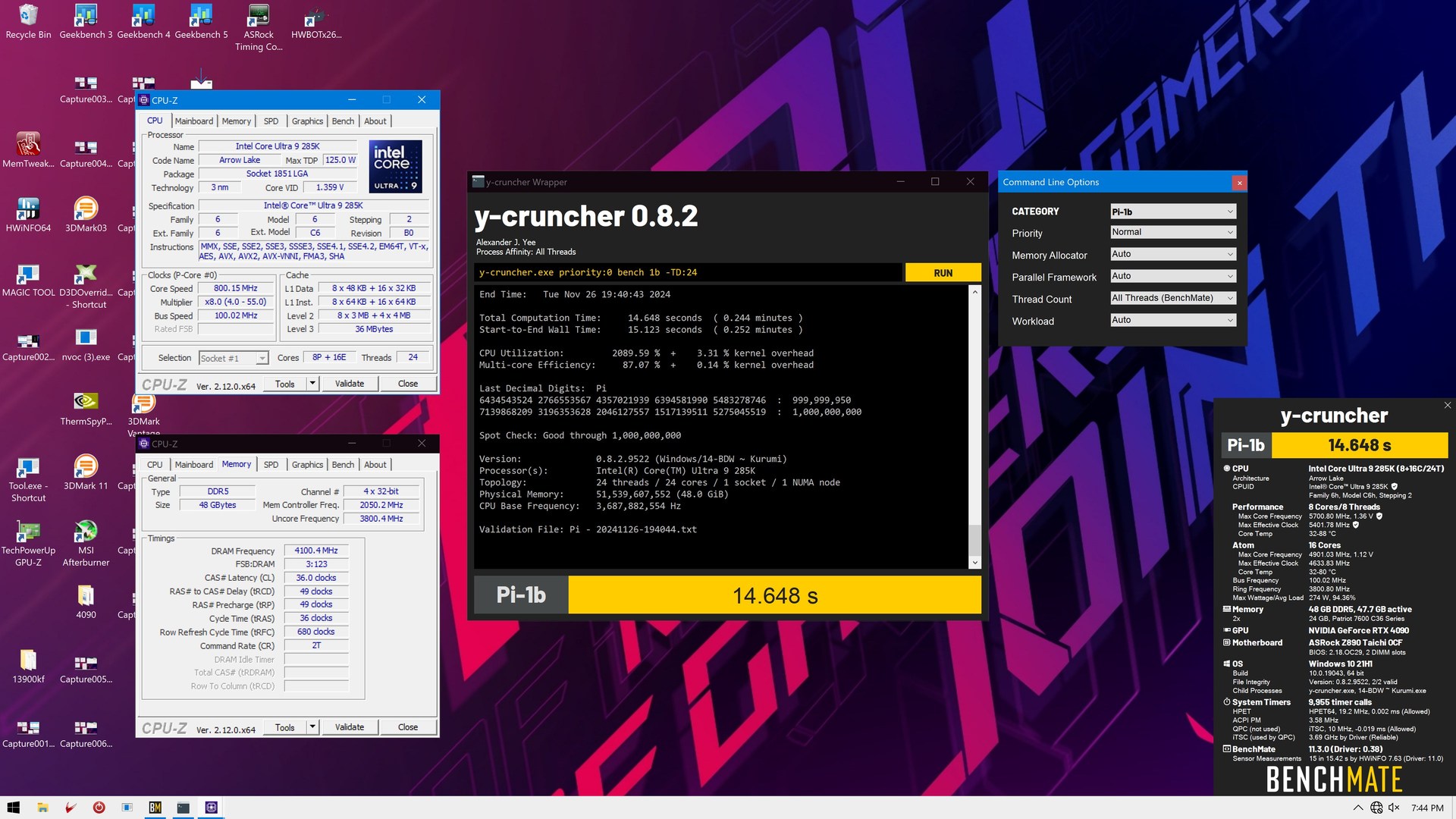Open Bench tab in top CPU-Z window

[343, 121]
